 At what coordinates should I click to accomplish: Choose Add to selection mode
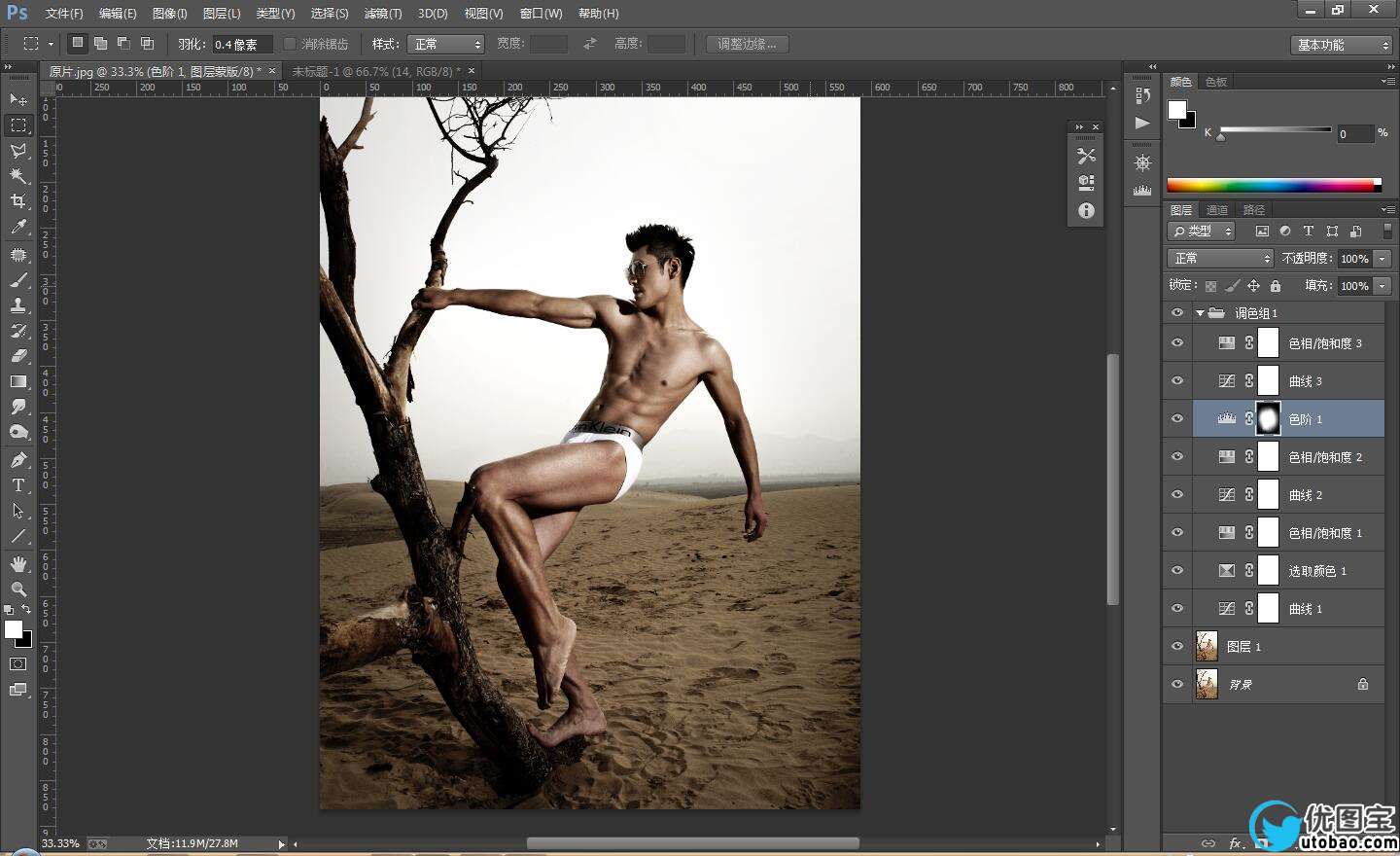[100, 44]
